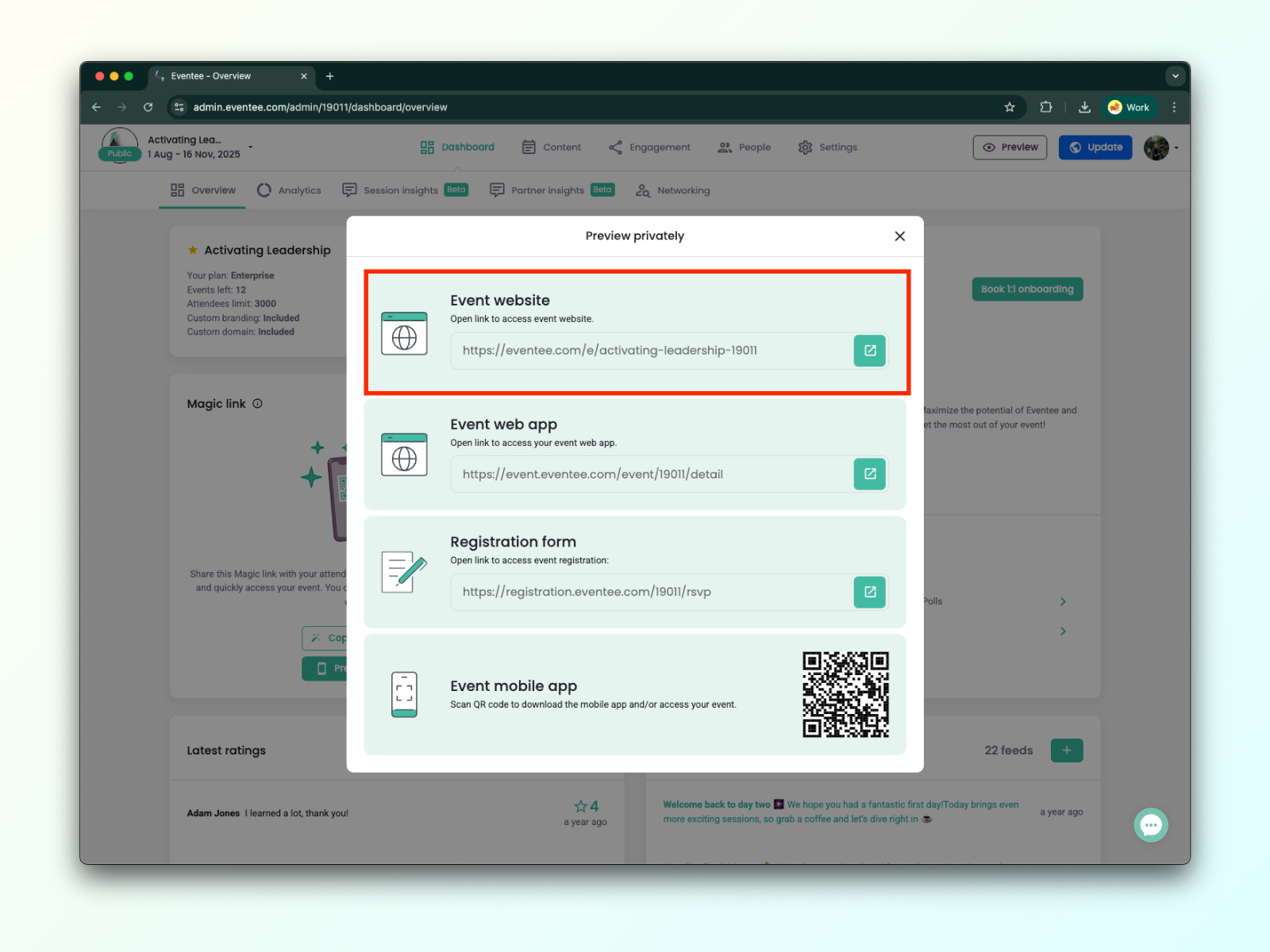
Task: Click the 'Latest ratings' heading
Action: [226, 750]
